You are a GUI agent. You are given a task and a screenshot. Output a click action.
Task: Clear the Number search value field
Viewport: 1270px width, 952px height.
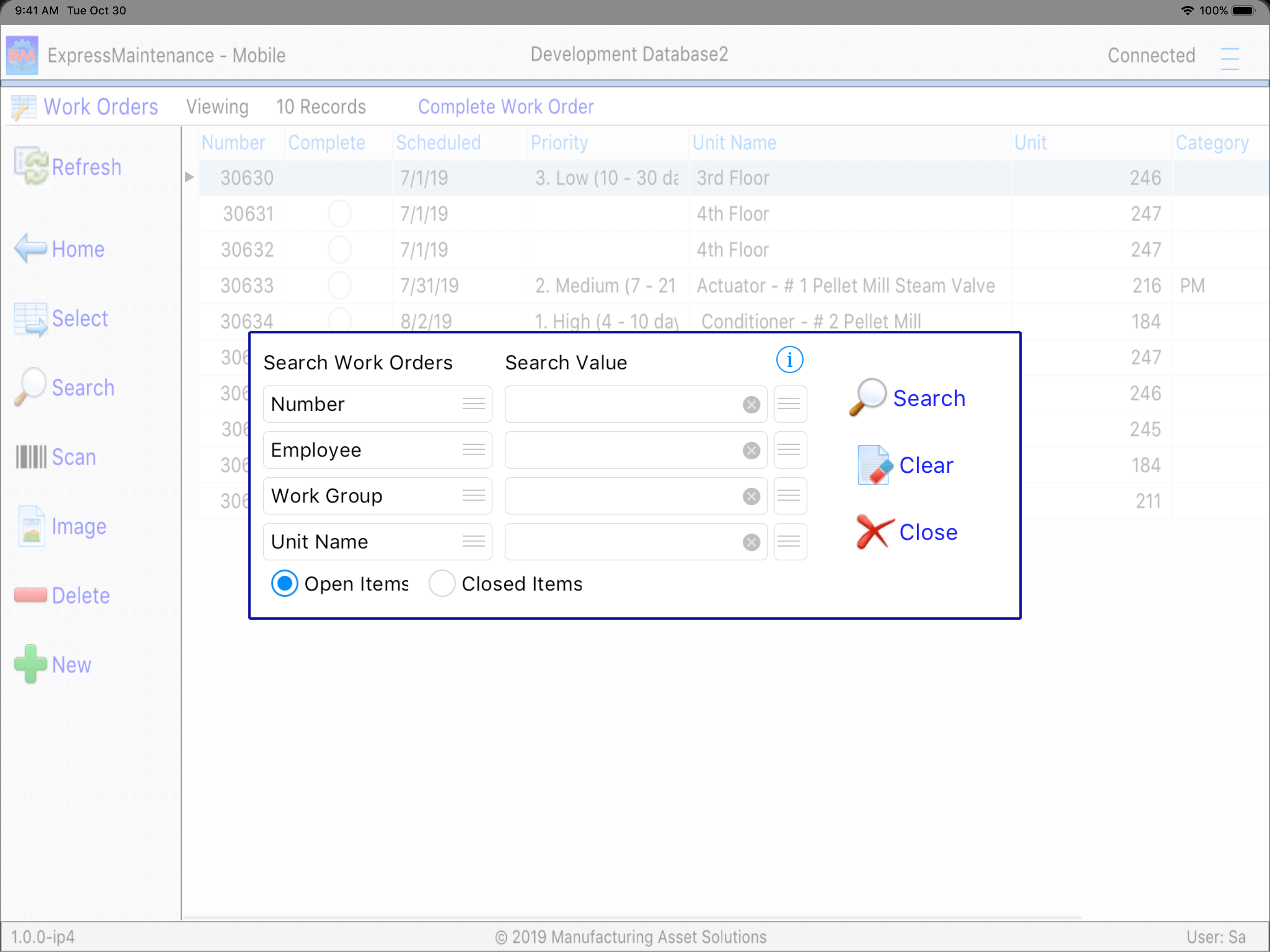[751, 405]
